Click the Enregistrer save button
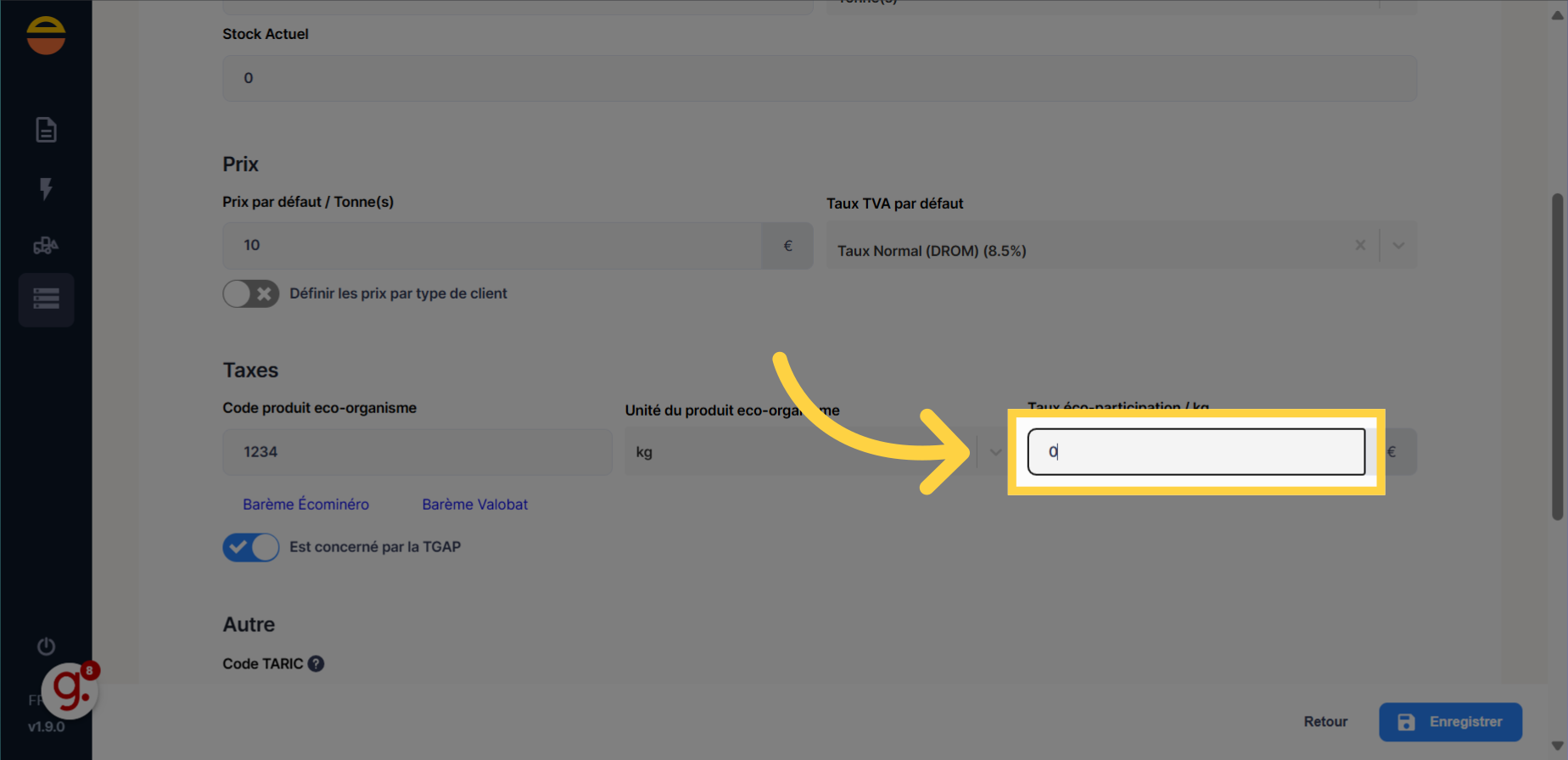The height and width of the screenshot is (760, 1568). pyautogui.click(x=1450, y=722)
